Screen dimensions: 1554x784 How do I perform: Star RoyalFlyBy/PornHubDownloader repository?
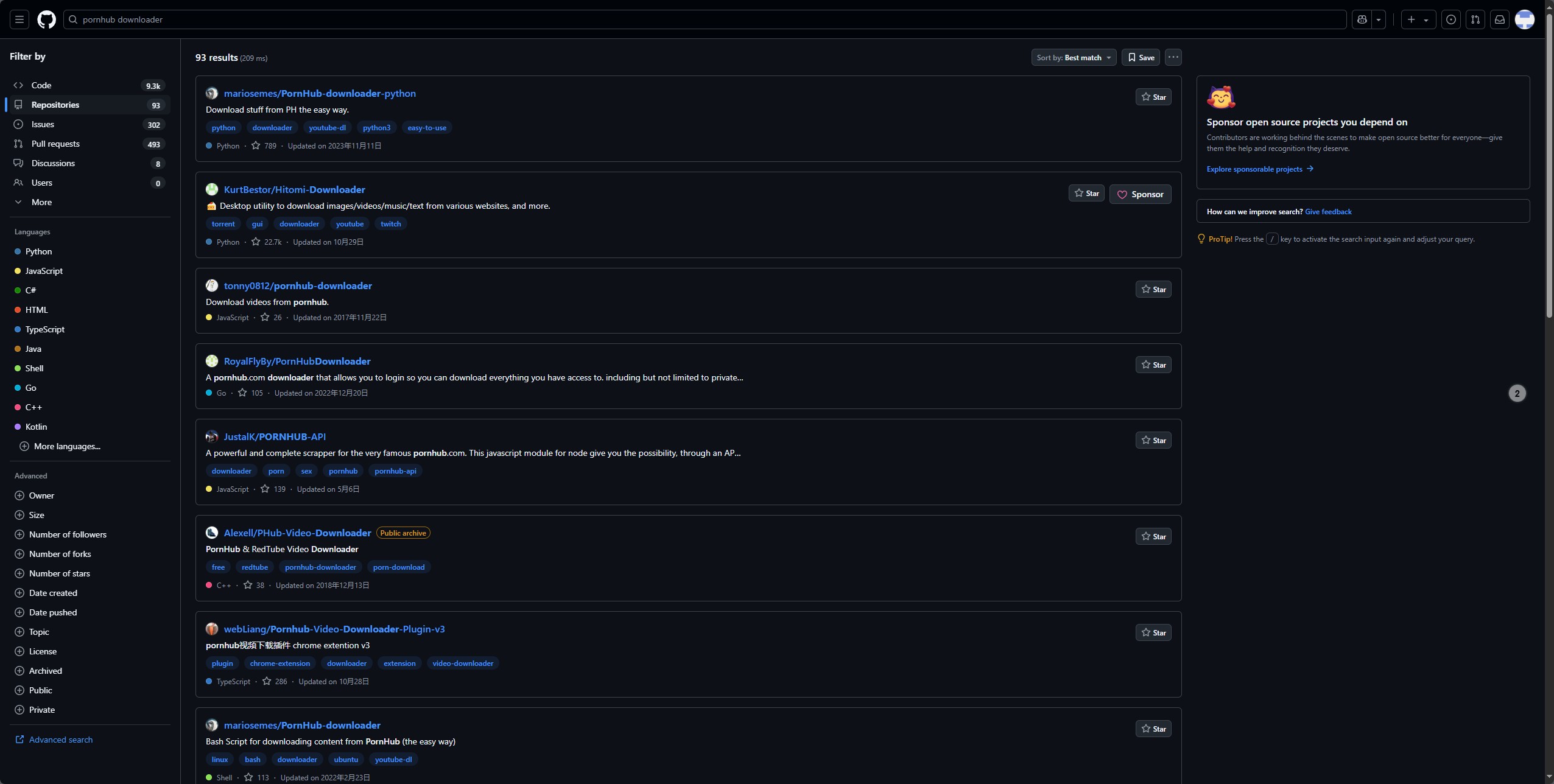[1153, 365]
